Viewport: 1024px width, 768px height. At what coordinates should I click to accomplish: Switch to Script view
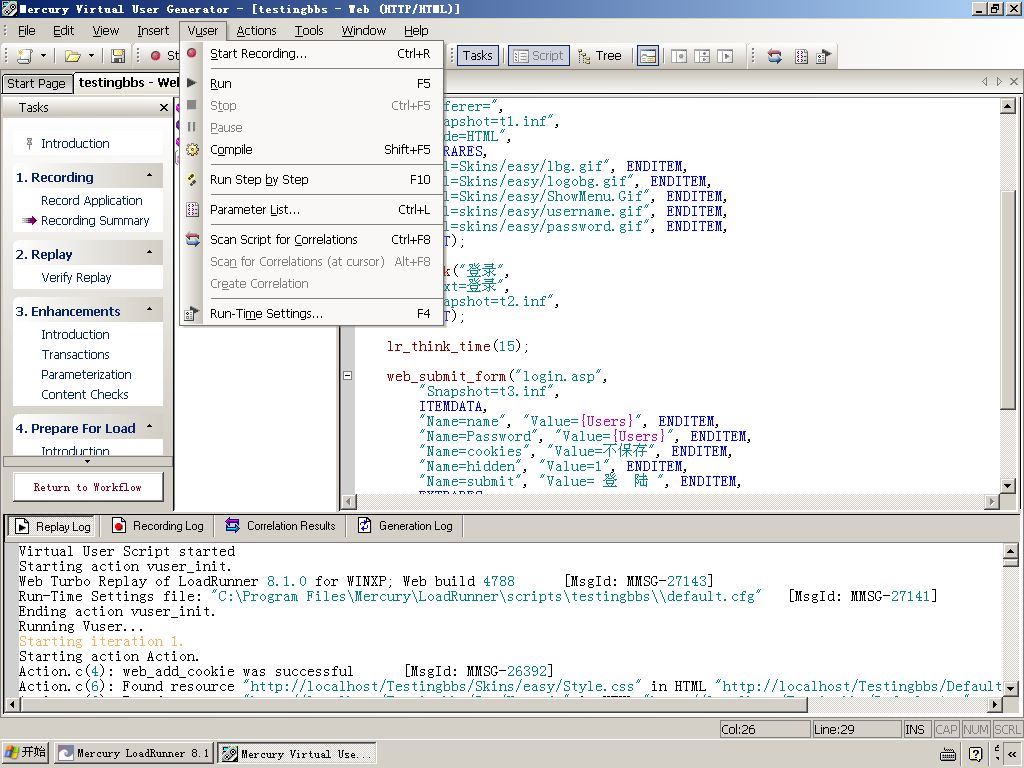pos(539,56)
